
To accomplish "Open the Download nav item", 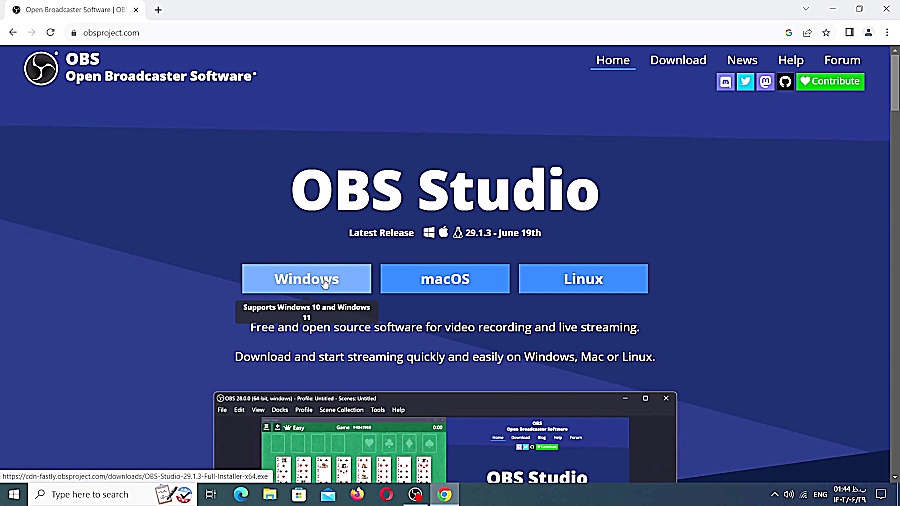I will [678, 60].
